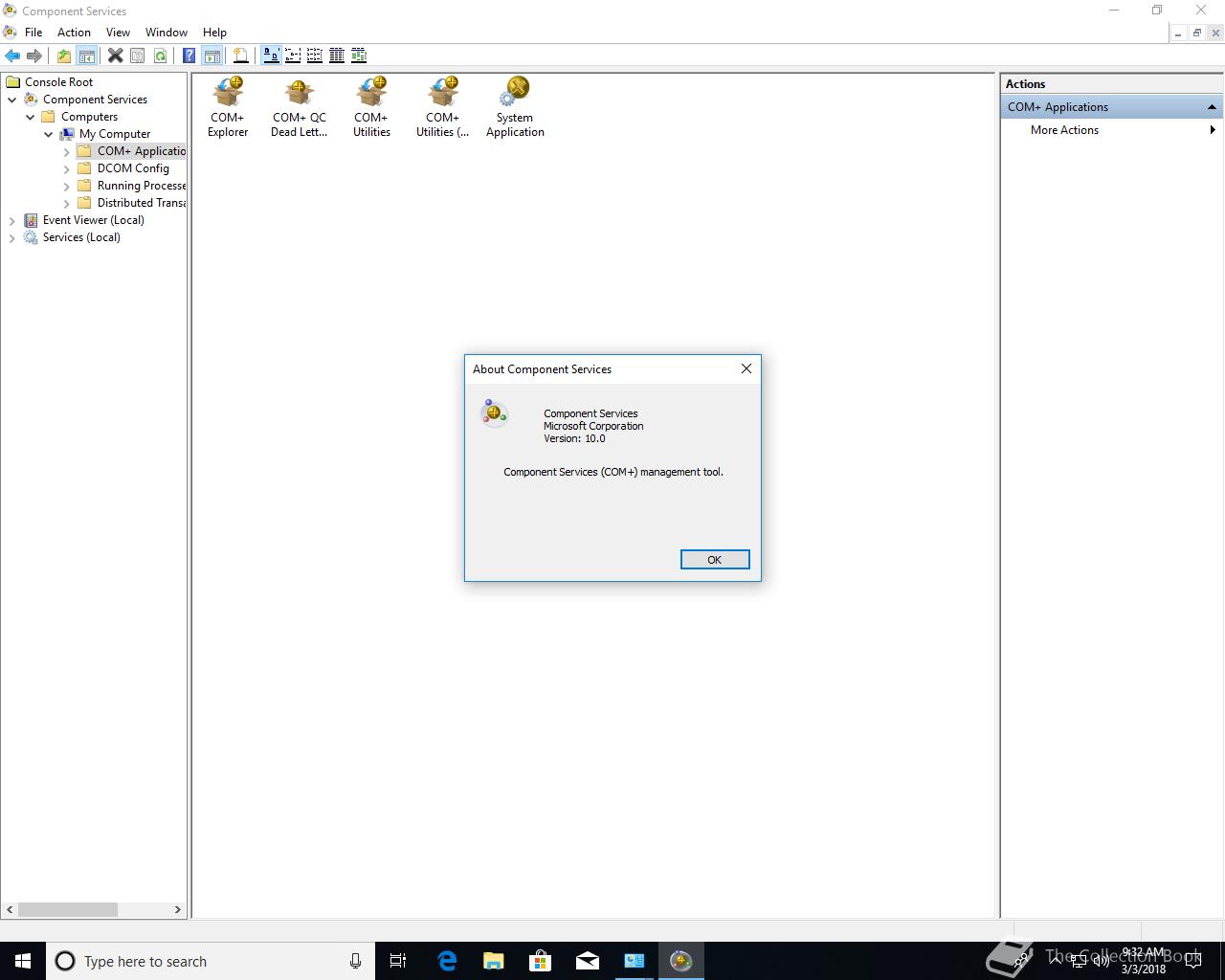1225x980 pixels.
Task: Collapse the COM+ Applications actions section
Action: (x=1212, y=107)
